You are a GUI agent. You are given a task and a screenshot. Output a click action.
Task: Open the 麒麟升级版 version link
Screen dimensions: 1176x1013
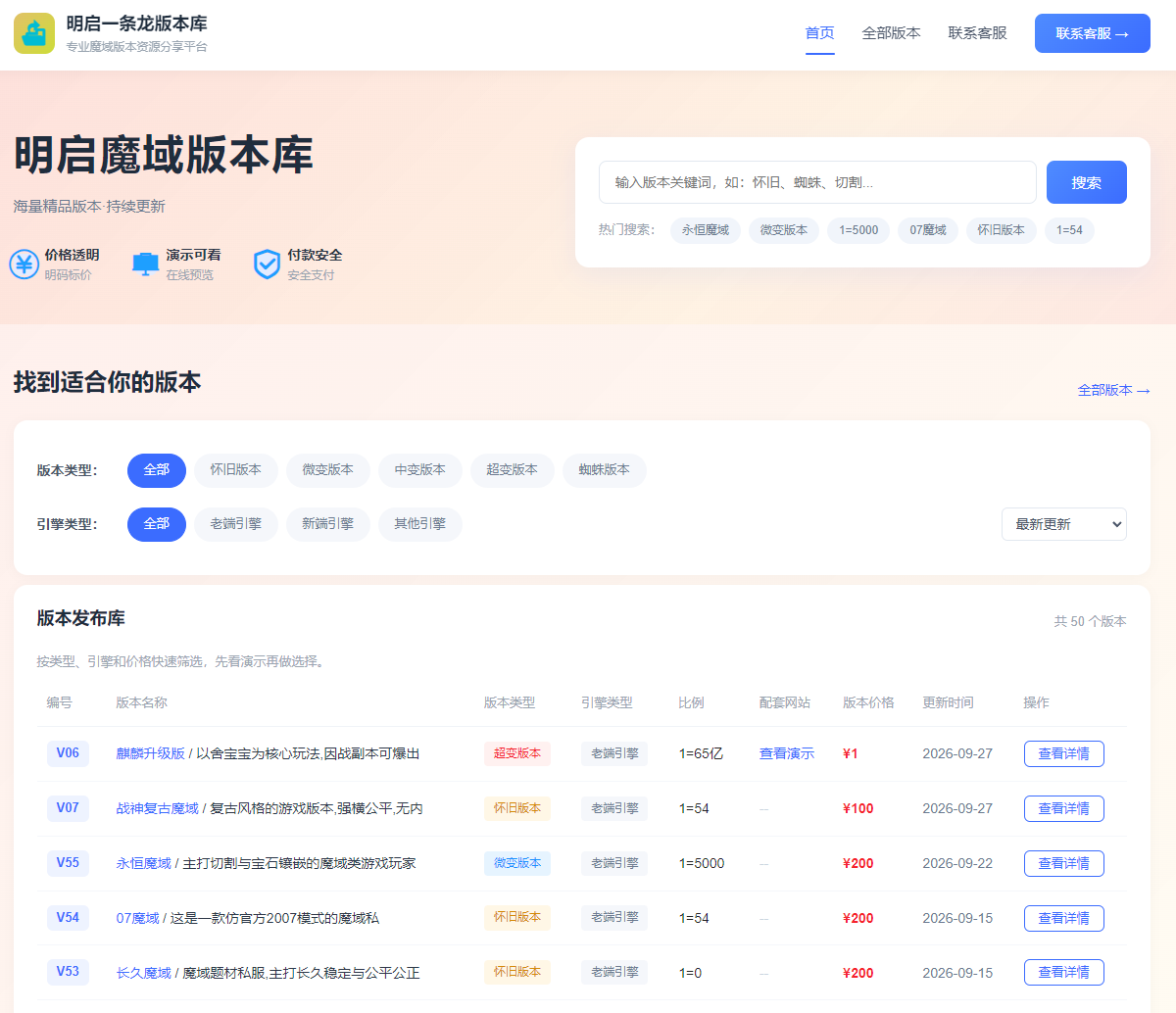click(x=151, y=753)
